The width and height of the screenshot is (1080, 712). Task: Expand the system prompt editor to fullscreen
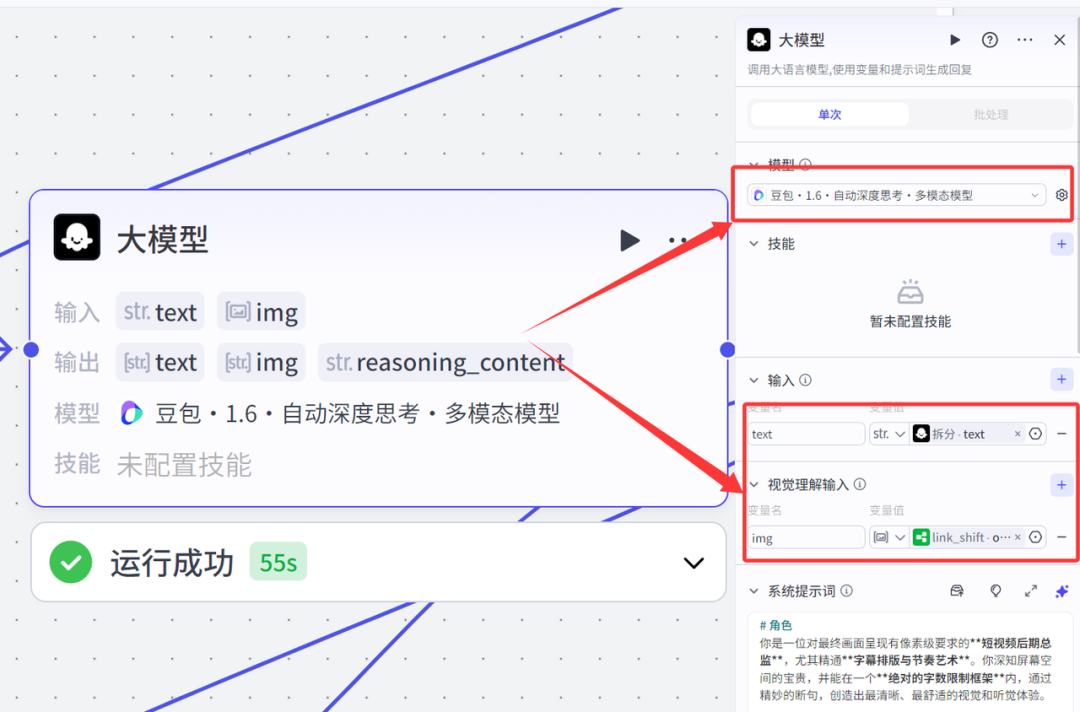(x=1030, y=591)
